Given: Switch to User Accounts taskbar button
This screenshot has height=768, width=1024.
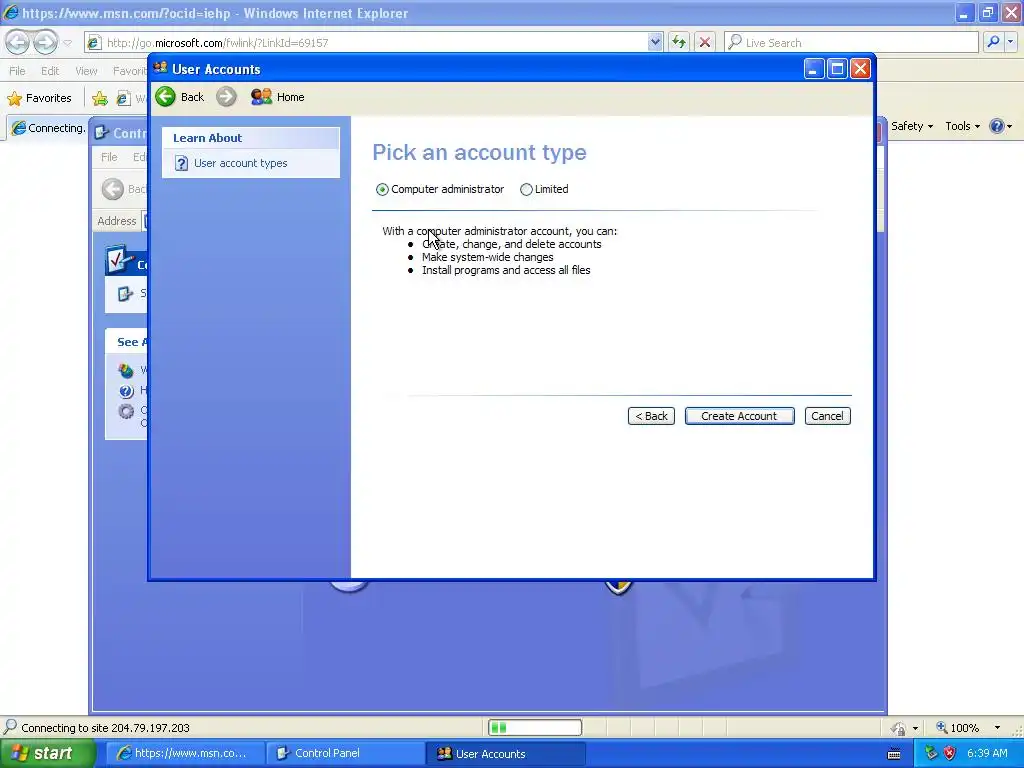Looking at the screenshot, I should pyautogui.click(x=505, y=754).
